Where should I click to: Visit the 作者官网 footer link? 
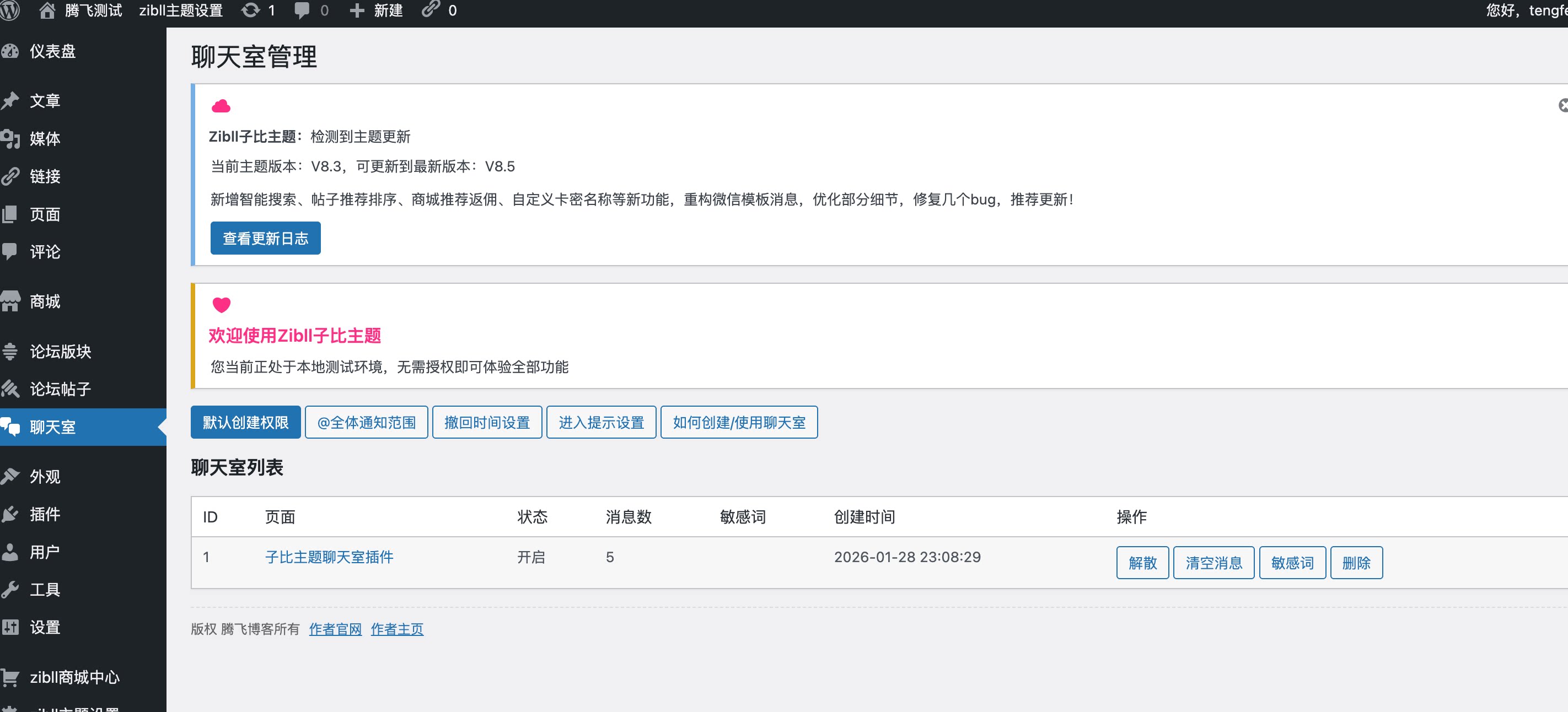point(334,629)
